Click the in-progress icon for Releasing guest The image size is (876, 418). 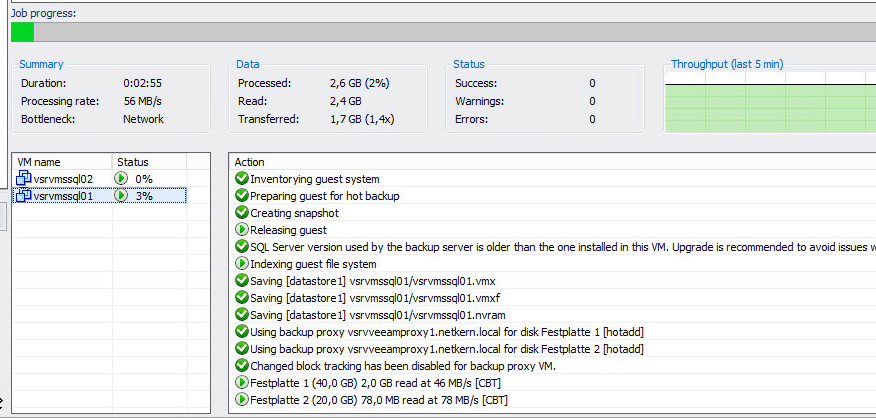(x=241, y=230)
